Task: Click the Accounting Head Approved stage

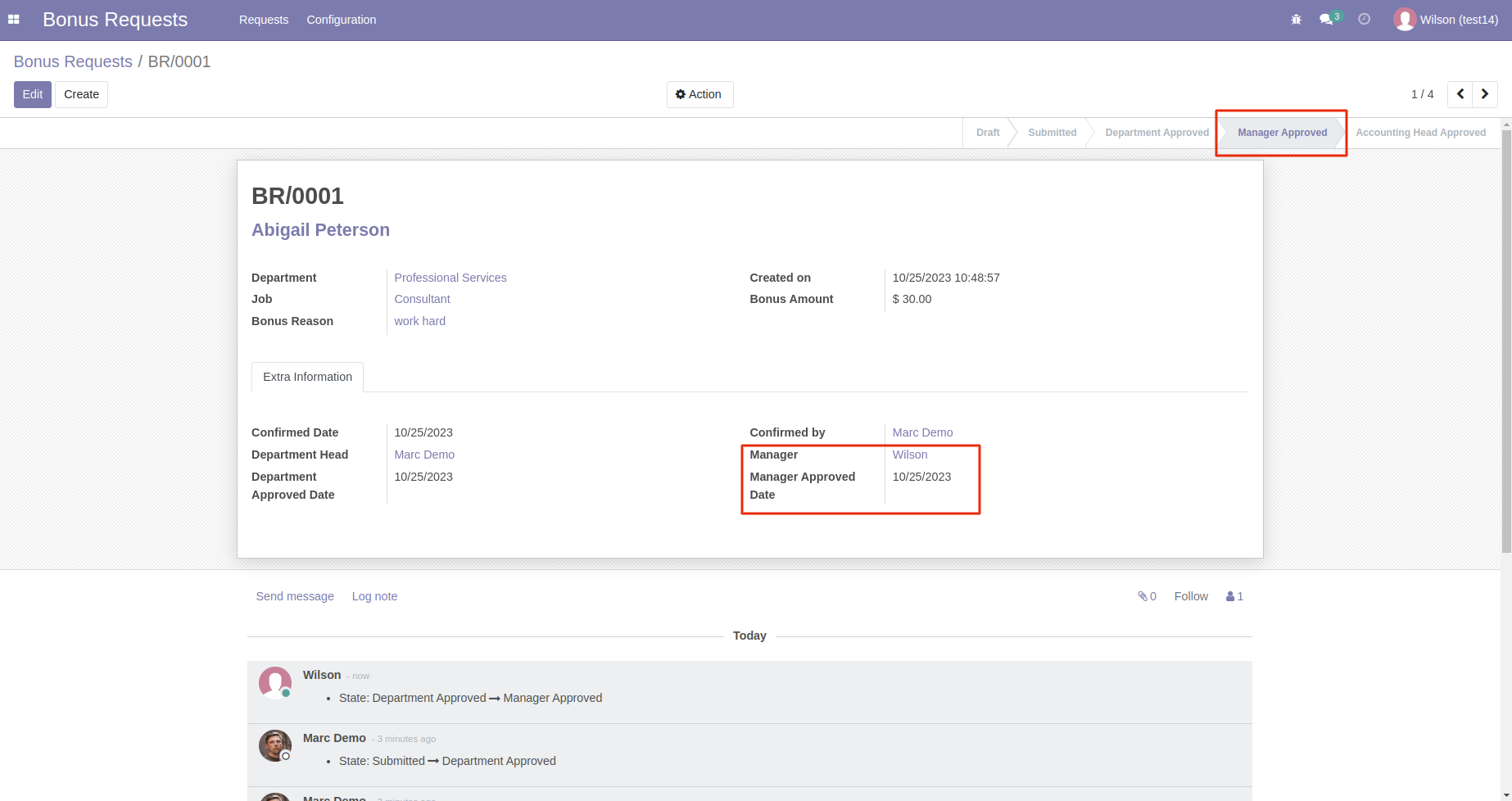Action: pyautogui.click(x=1420, y=133)
